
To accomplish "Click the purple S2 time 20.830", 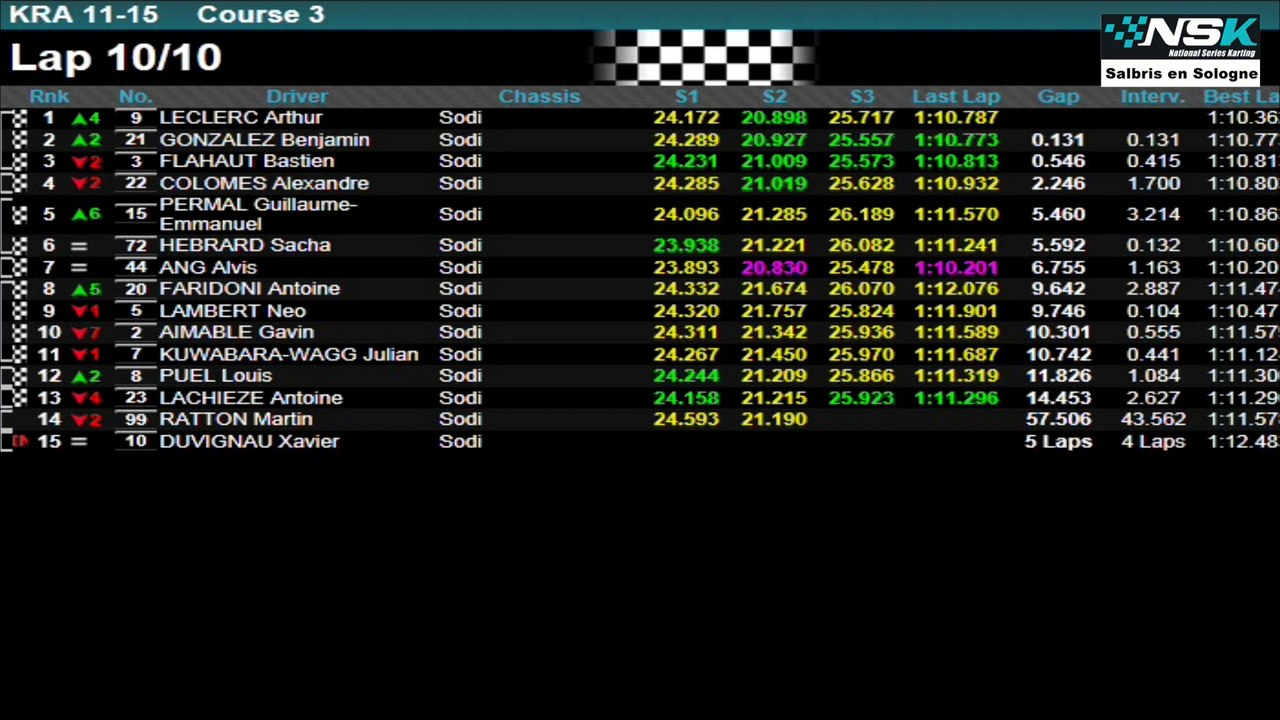I will tap(774, 268).
